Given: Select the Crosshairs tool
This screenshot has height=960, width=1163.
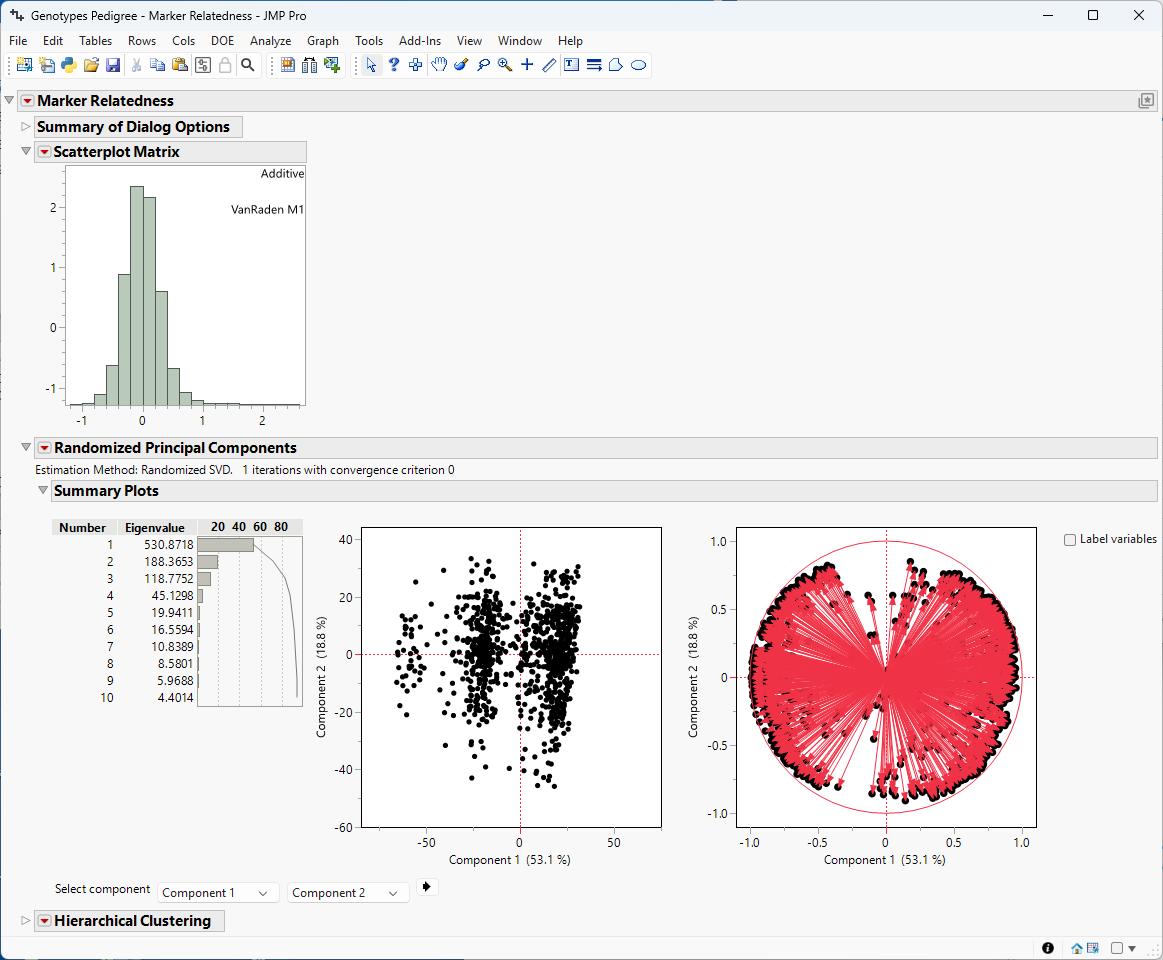Looking at the screenshot, I should click(x=527, y=65).
